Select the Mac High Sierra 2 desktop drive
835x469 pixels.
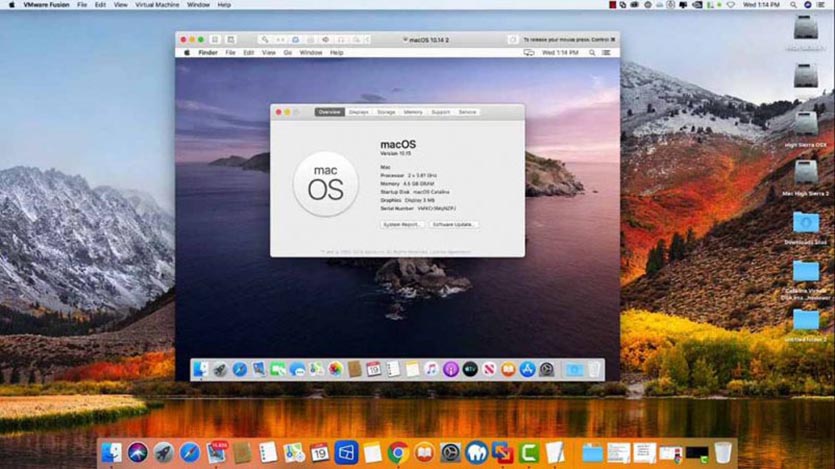click(805, 178)
